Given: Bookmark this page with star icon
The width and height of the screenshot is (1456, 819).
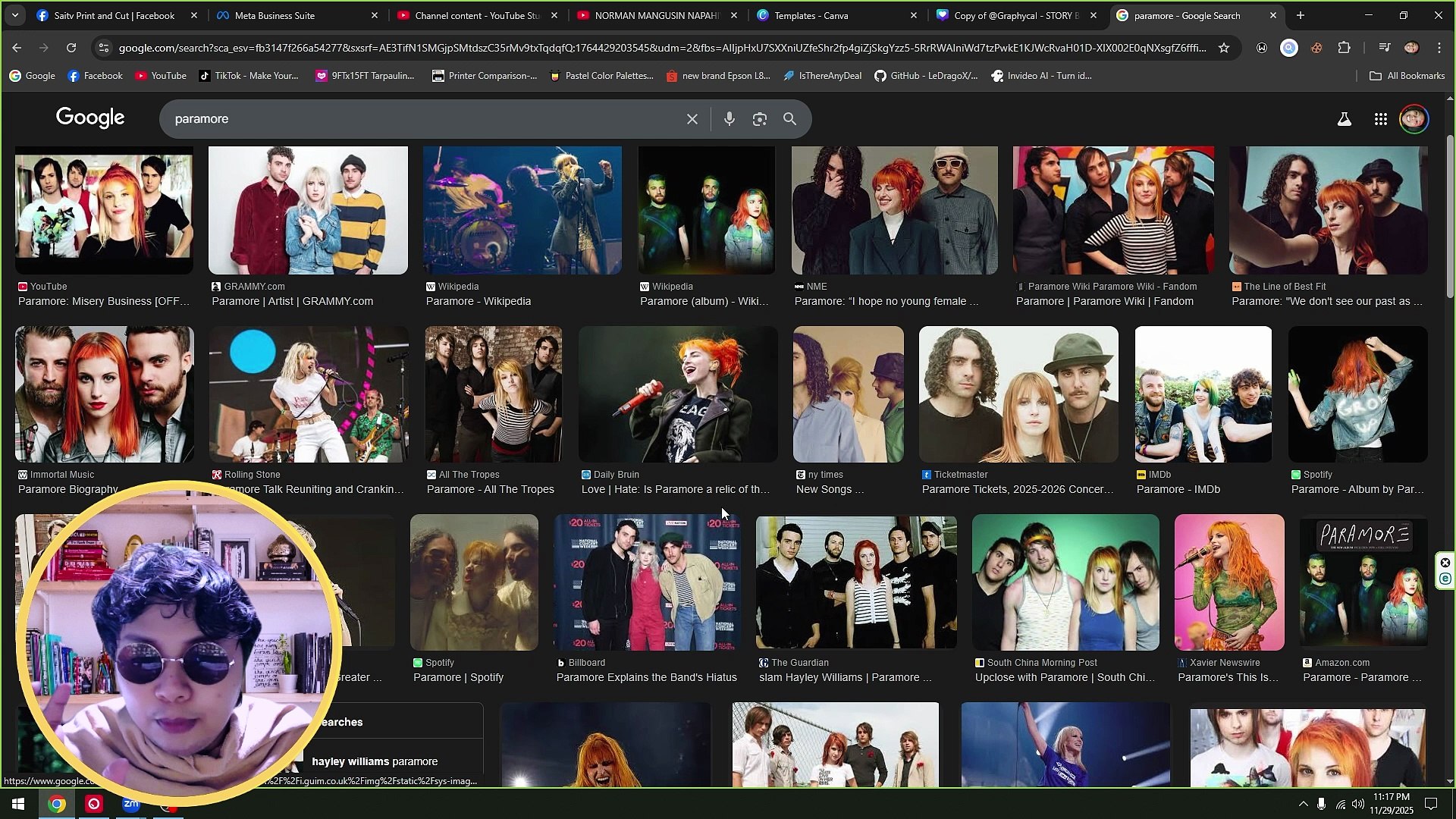Looking at the screenshot, I should coord(1223,48).
